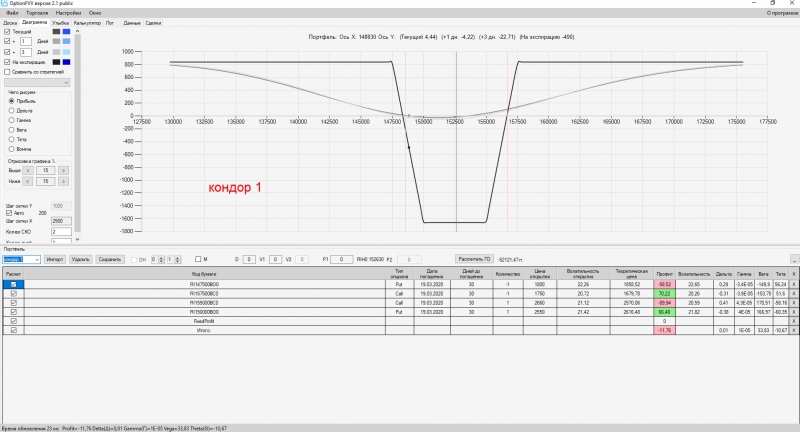Click the +1 days number field

[26, 41]
